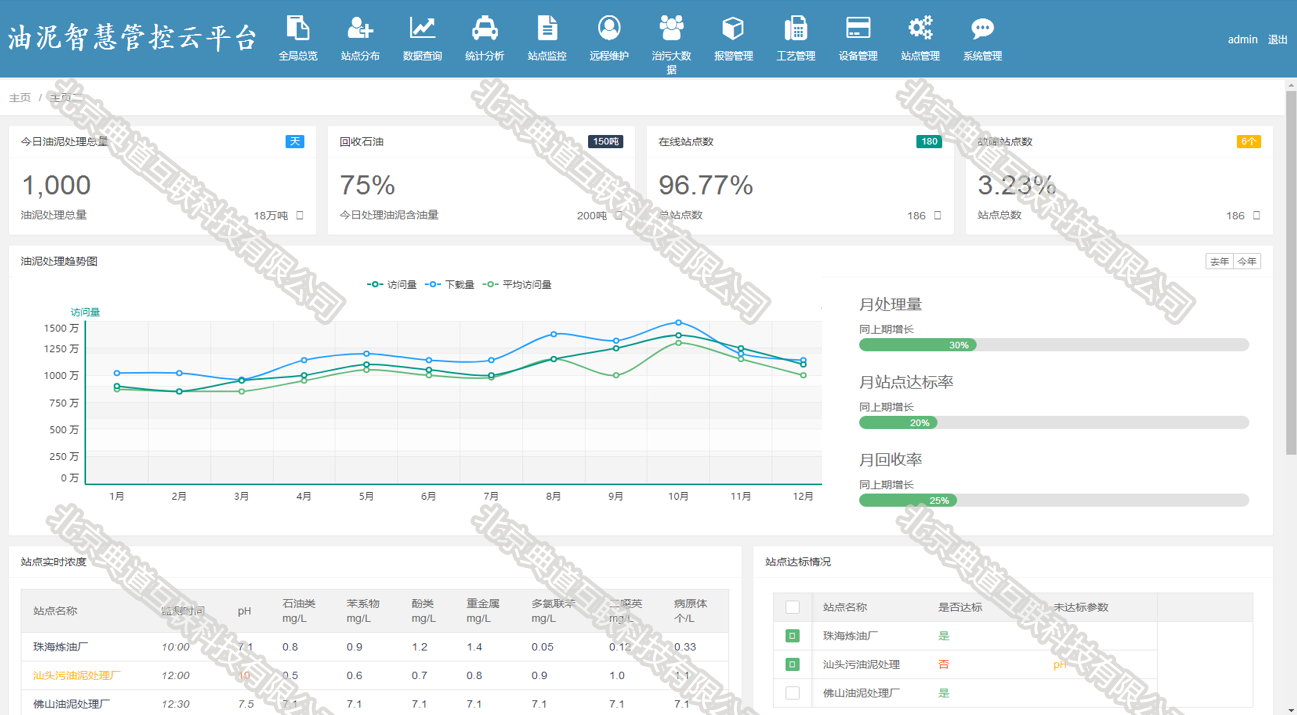Click the 150吨 badge on 回收石油

pos(606,142)
